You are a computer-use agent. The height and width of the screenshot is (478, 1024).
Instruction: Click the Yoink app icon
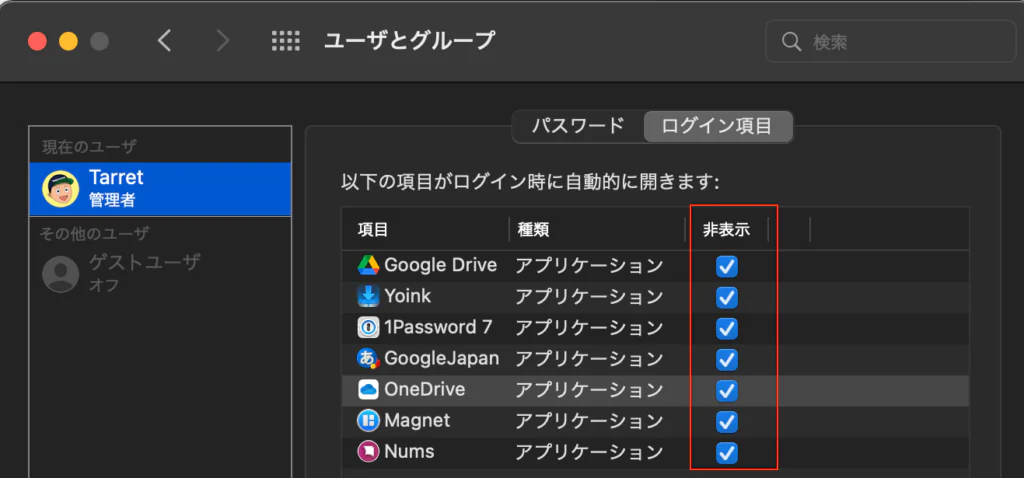368,297
